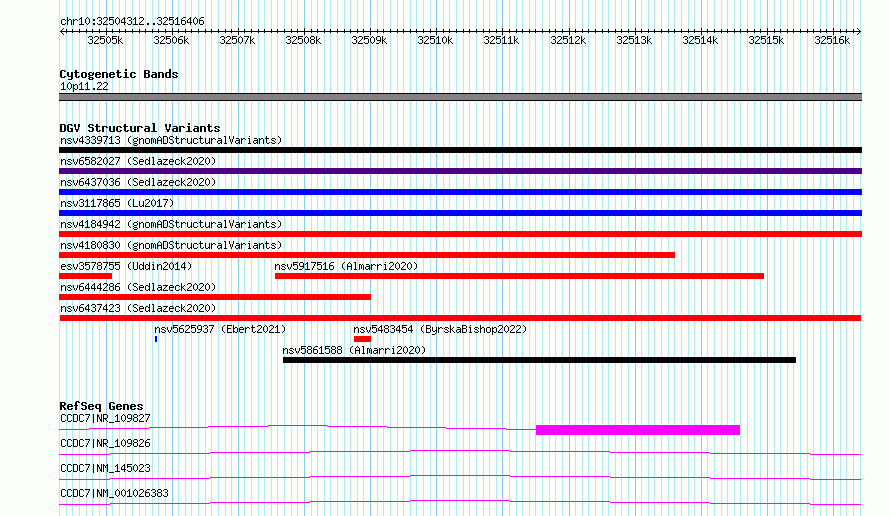Select the blue nsv6437036 variant bar
Screen dimensions: 890x516
point(460,192)
